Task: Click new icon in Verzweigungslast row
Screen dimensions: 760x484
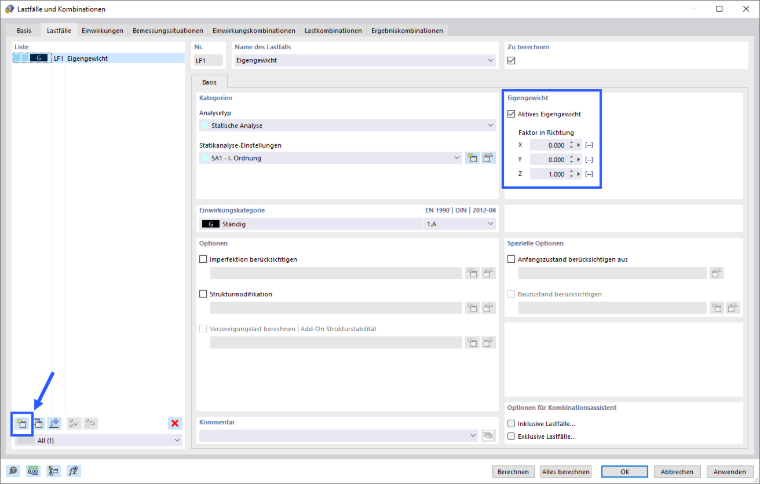Action: point(472,343)
